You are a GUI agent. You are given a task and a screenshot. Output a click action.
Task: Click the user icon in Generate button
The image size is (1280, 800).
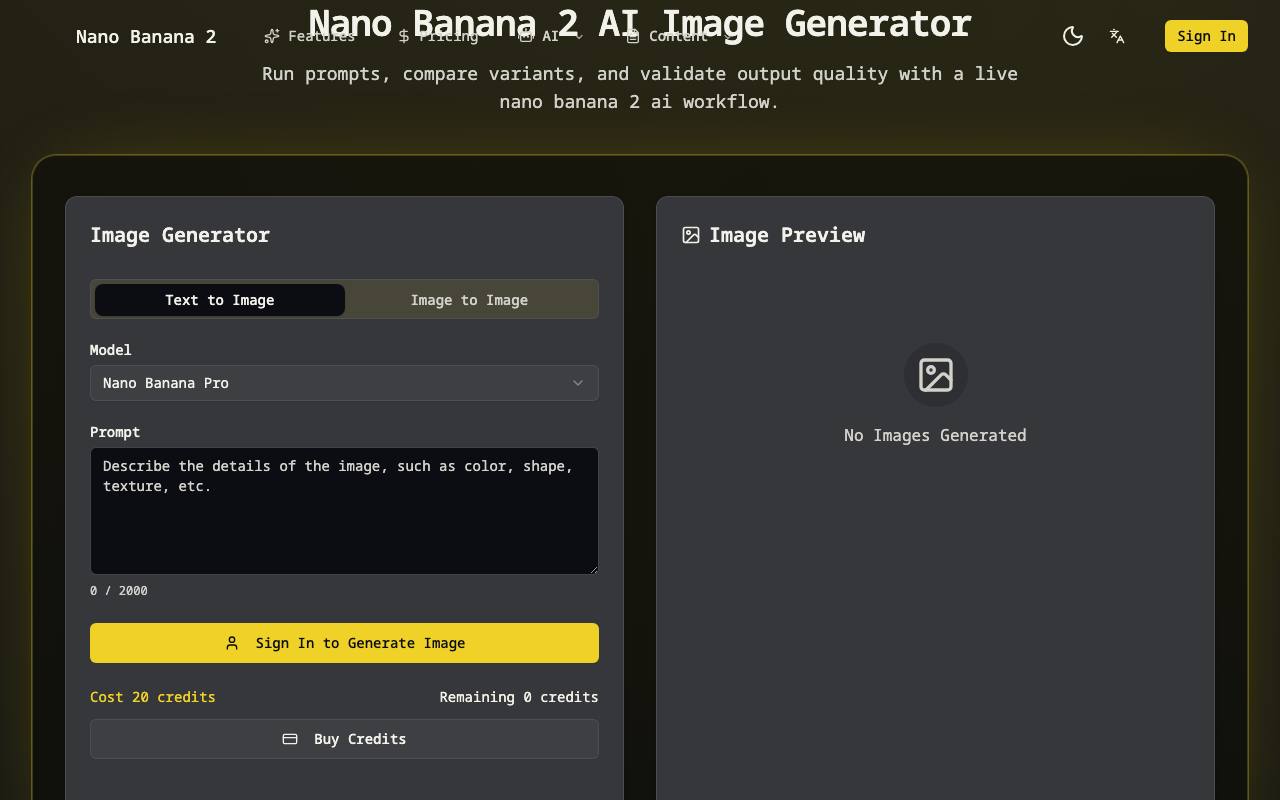(232, 643)
